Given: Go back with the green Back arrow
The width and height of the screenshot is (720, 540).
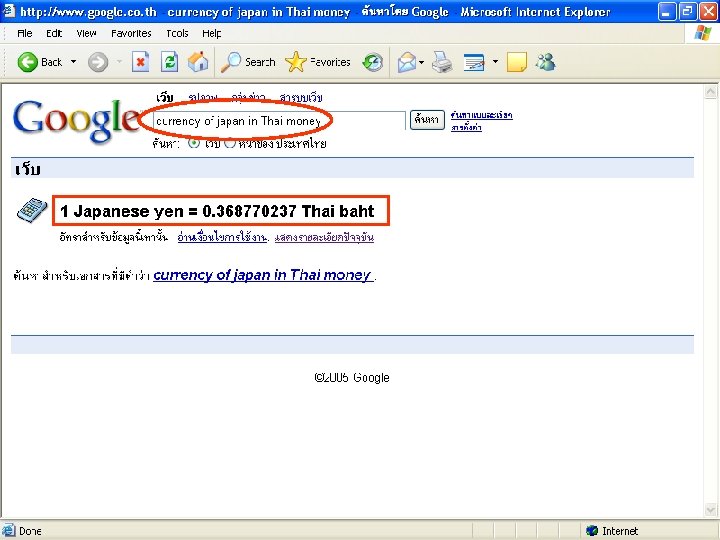Looking at the screenshot, I should 39,62.
